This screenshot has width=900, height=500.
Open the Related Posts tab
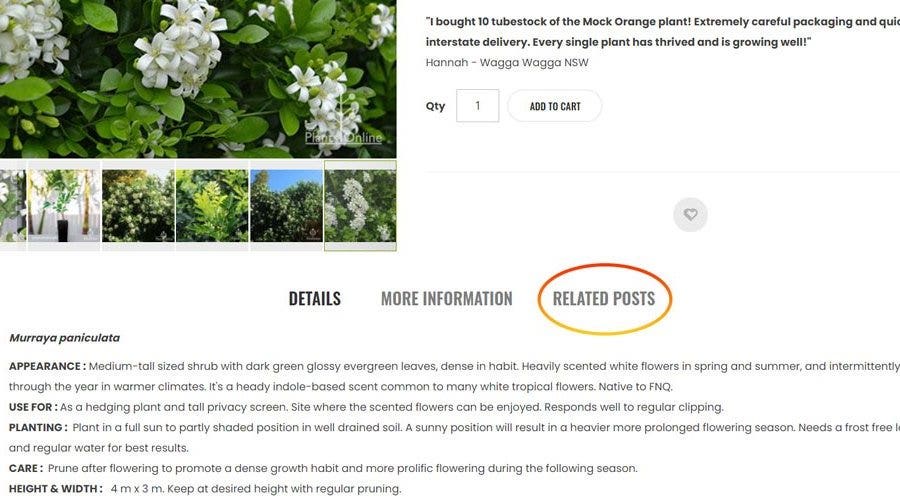click(x=604, y=299)
